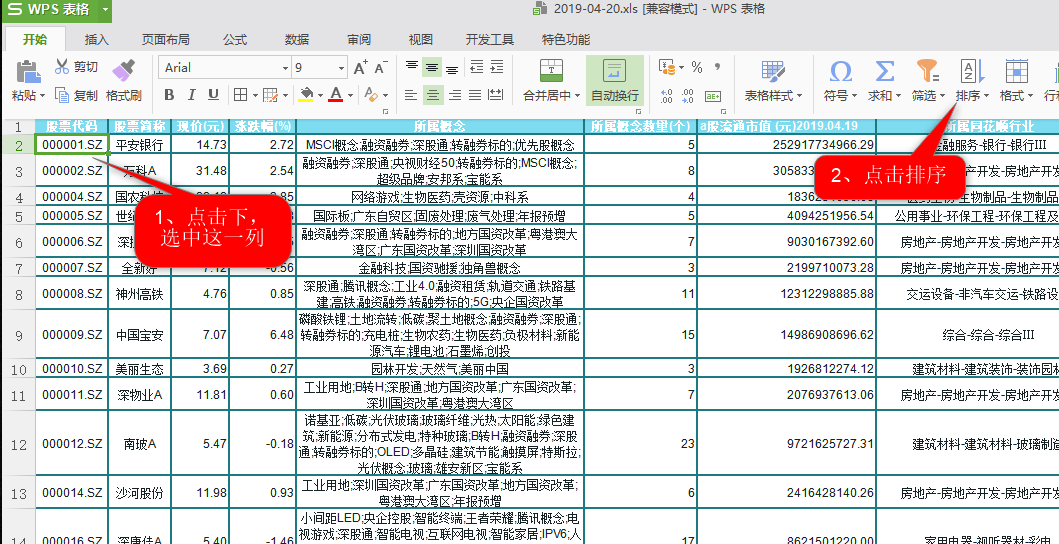Screen dimensions: 1059x544
Task: Click the Sum sigma icon
Action: coord(885,71)
